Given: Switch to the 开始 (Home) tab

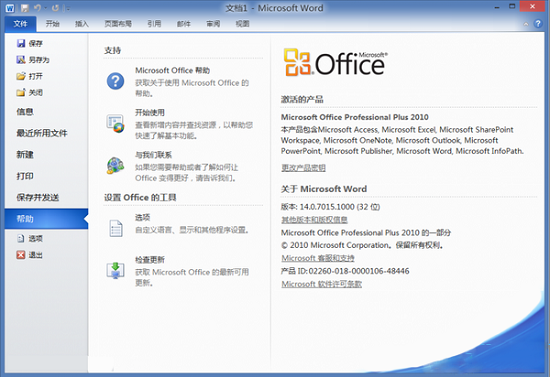Looking at the screenshot, I should point(53,23).
